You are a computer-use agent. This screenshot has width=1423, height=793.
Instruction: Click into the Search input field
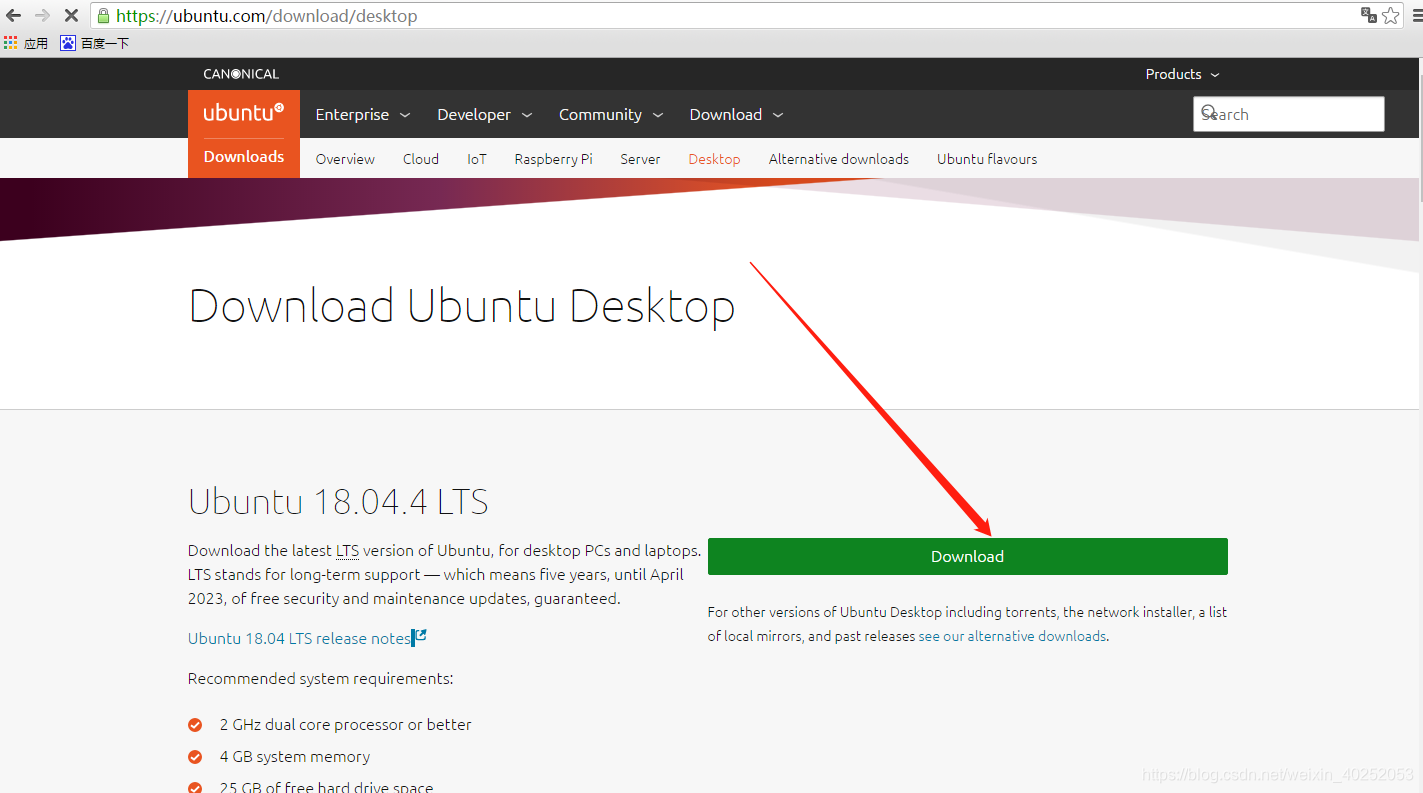(x=1288, y=114)
